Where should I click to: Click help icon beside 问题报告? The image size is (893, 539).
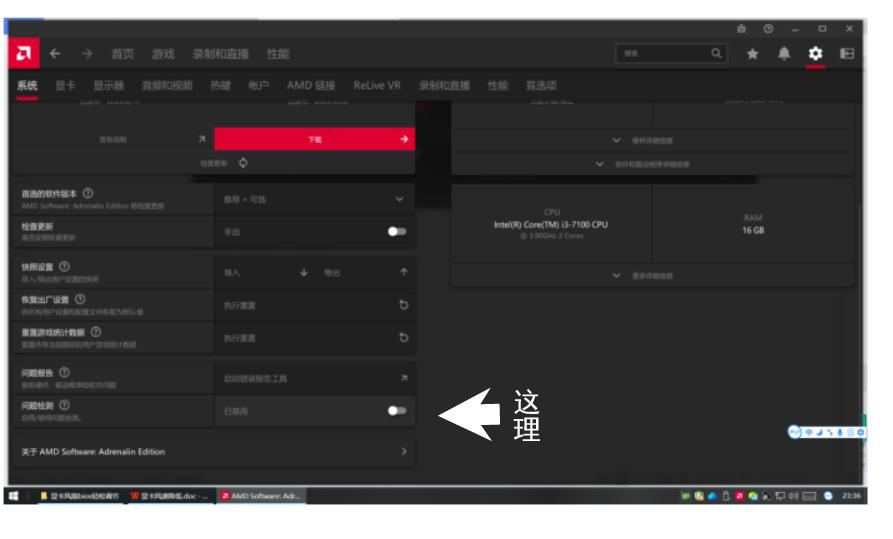coord(64,372)
